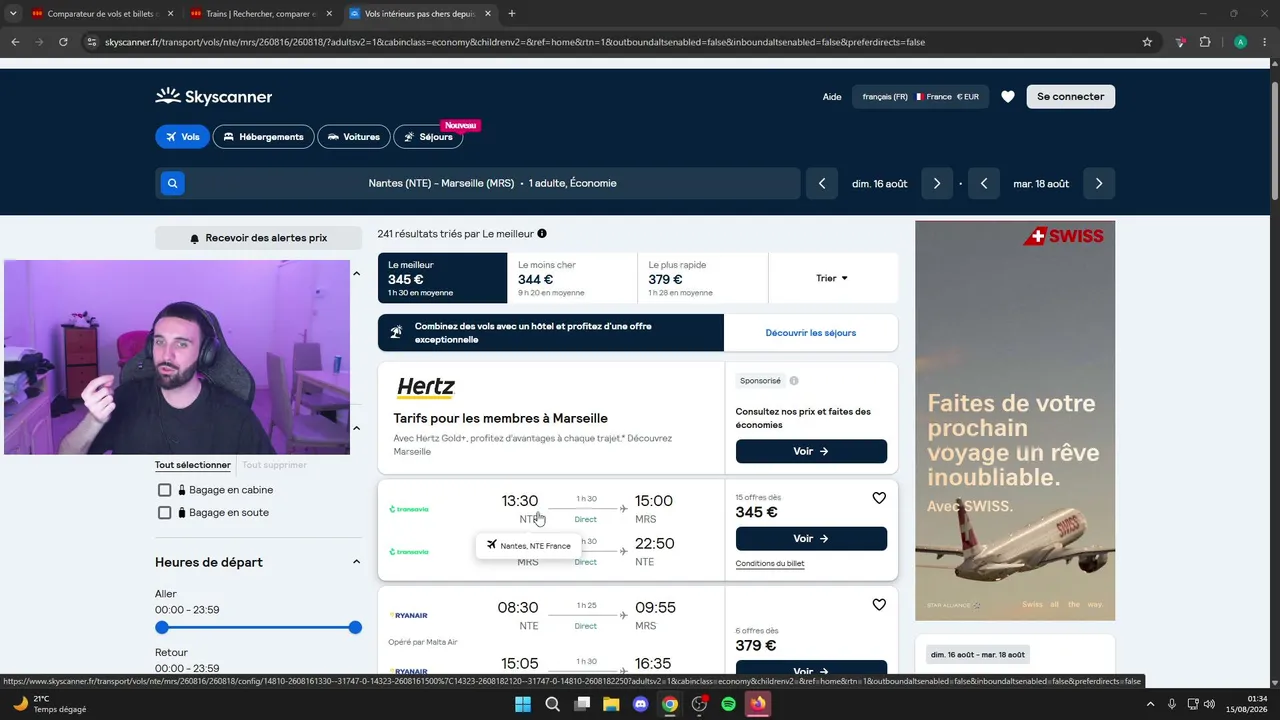Image resolution: width=1280 pixels, height=720 pixels.
Task: Switch to the Hébergements tab
Action: click(263, 137)
